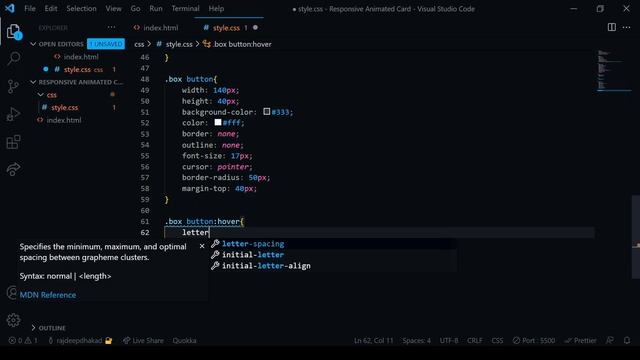Collapse the Responsive Animated Card folder section
This screenshot has height=360, width=640.
(x=77, y=82)
